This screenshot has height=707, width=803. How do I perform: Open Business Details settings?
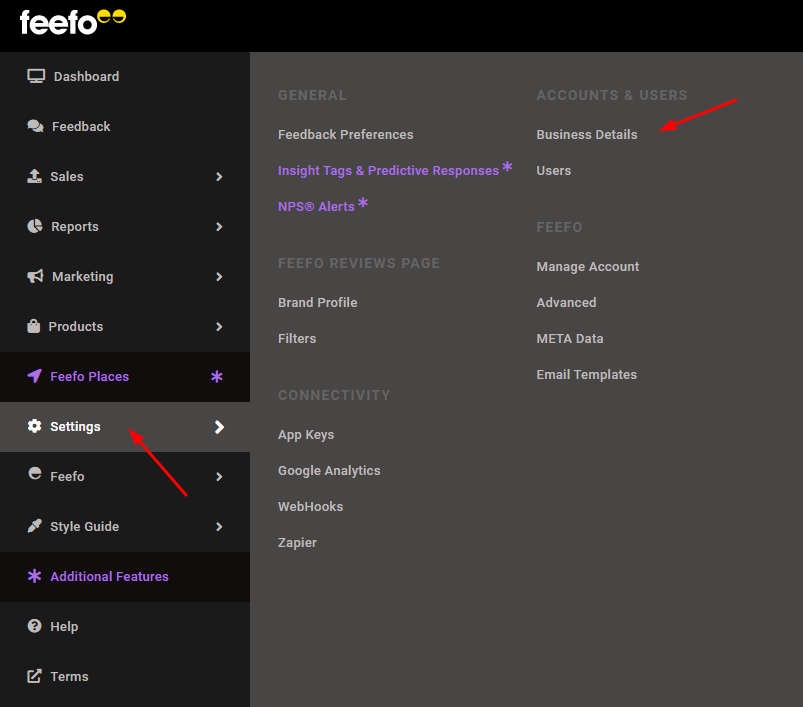tap(586, 135)
